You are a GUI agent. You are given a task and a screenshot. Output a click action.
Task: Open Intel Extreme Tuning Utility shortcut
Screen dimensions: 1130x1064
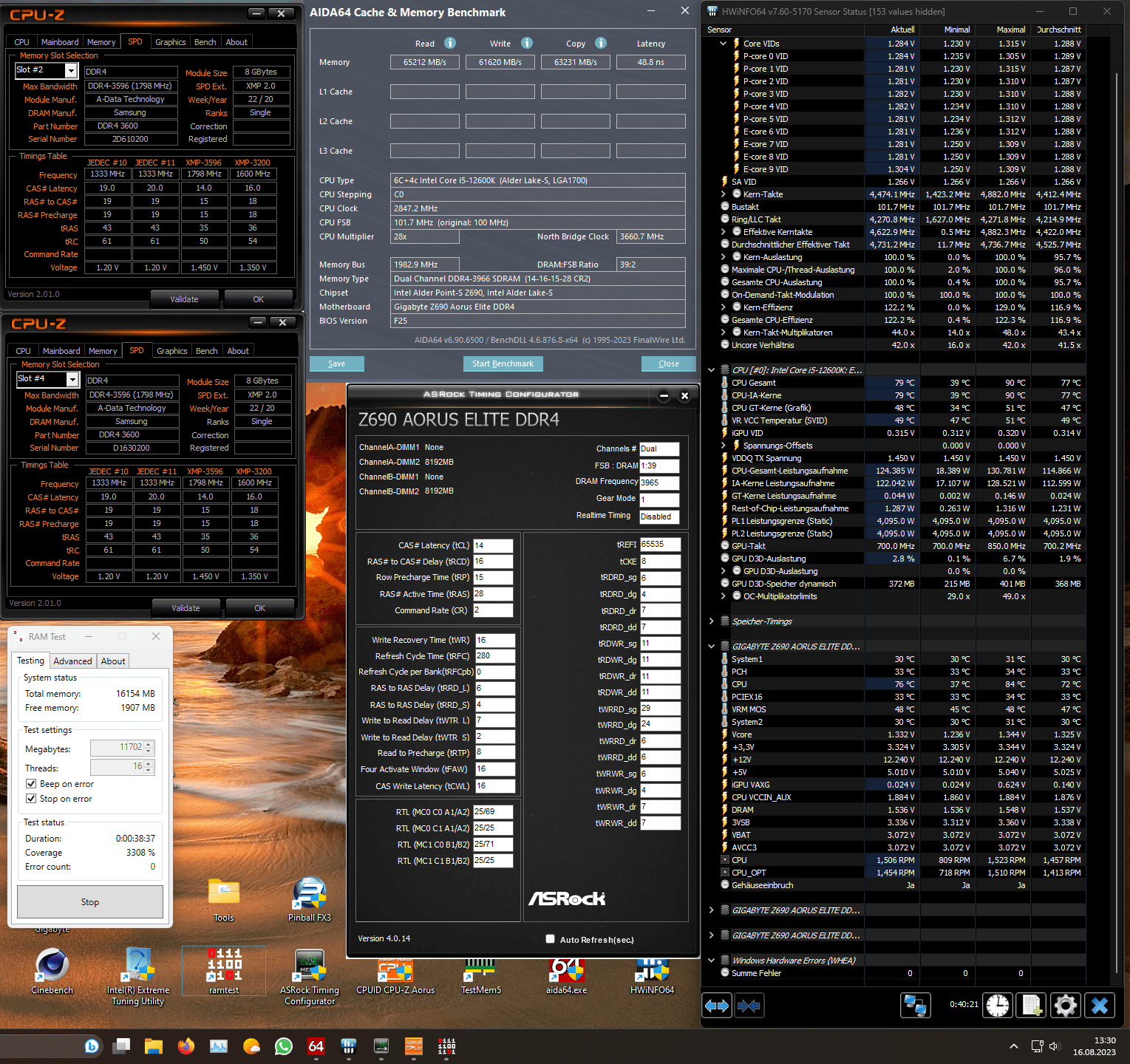click(x=138, y=976)
